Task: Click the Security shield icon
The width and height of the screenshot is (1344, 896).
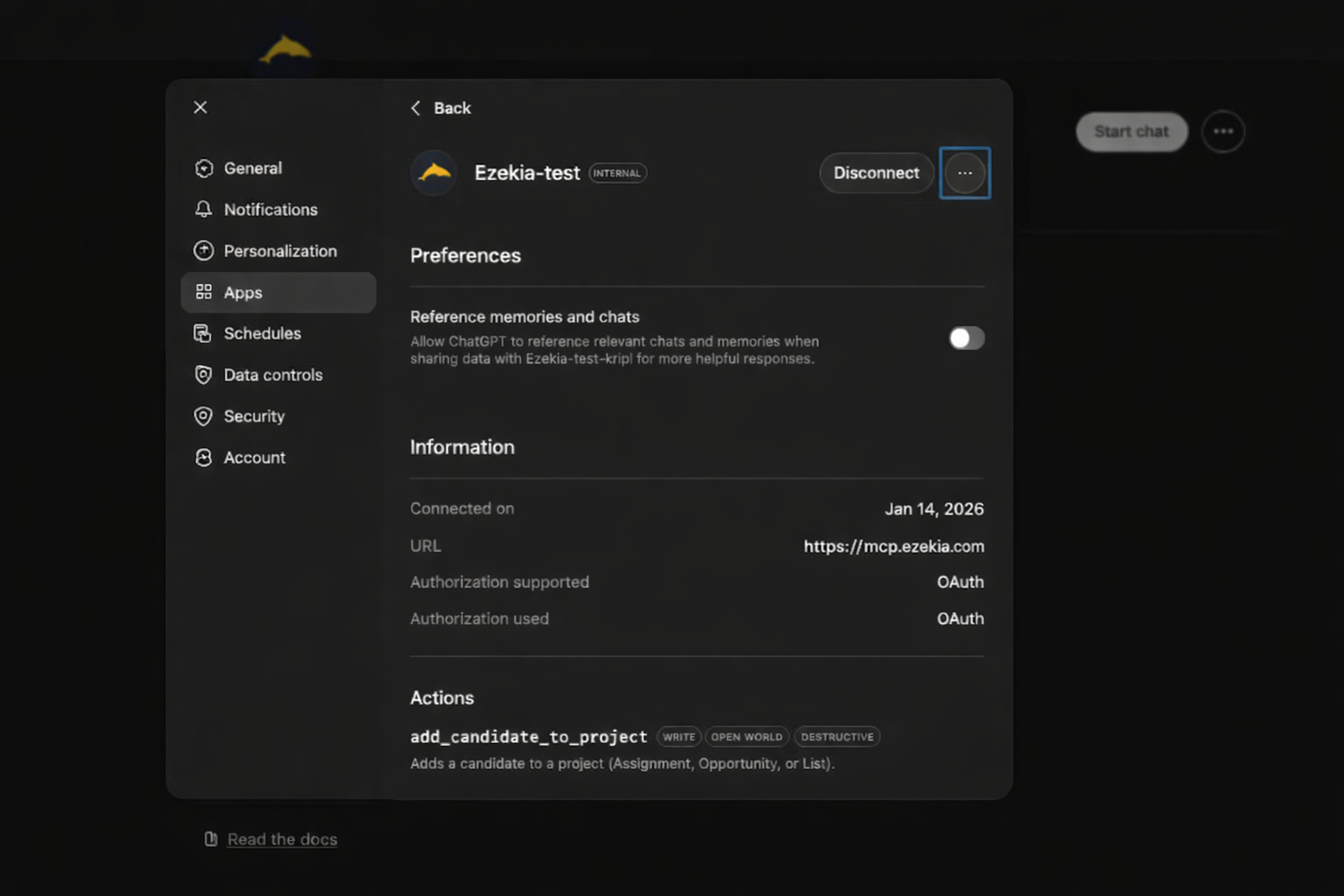Action: click(x=203, y=416)
